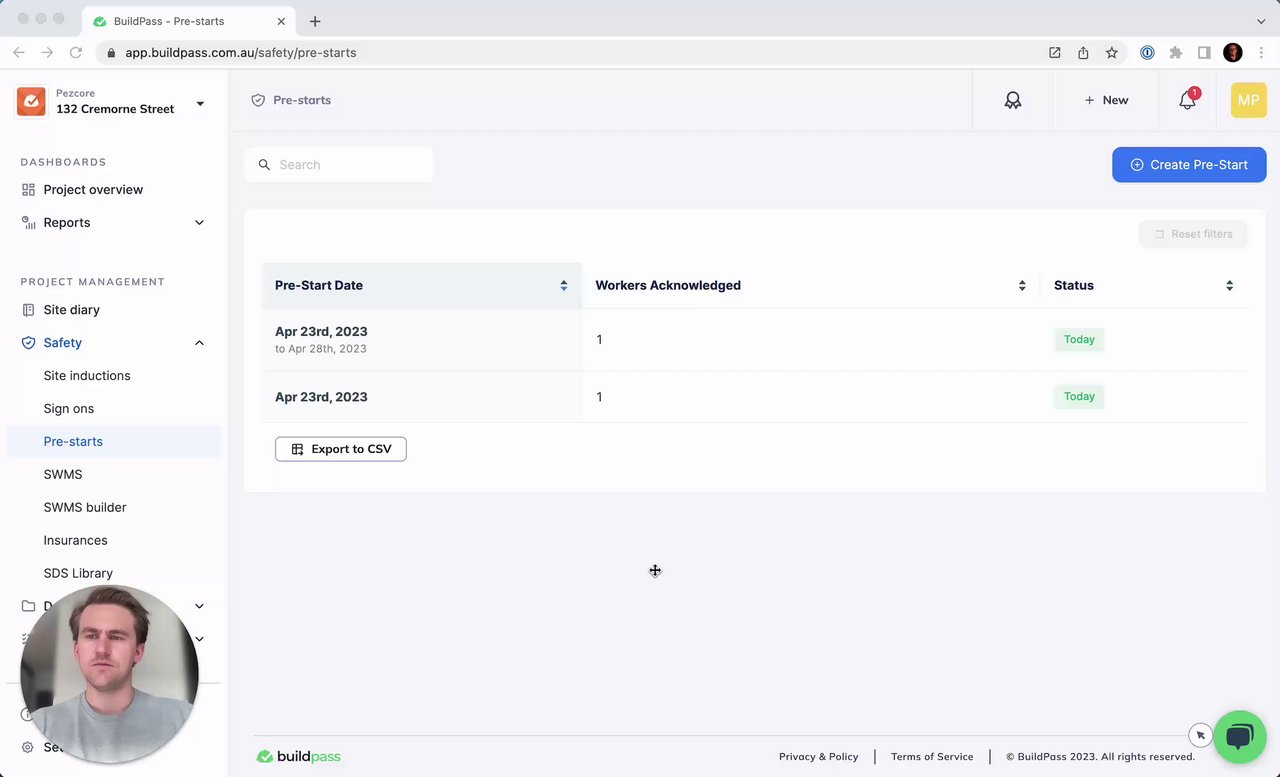Open Terms of Service link
The height and width of the screenshot is (777, 1280).
pyautogui.click(x=932, y=757)
